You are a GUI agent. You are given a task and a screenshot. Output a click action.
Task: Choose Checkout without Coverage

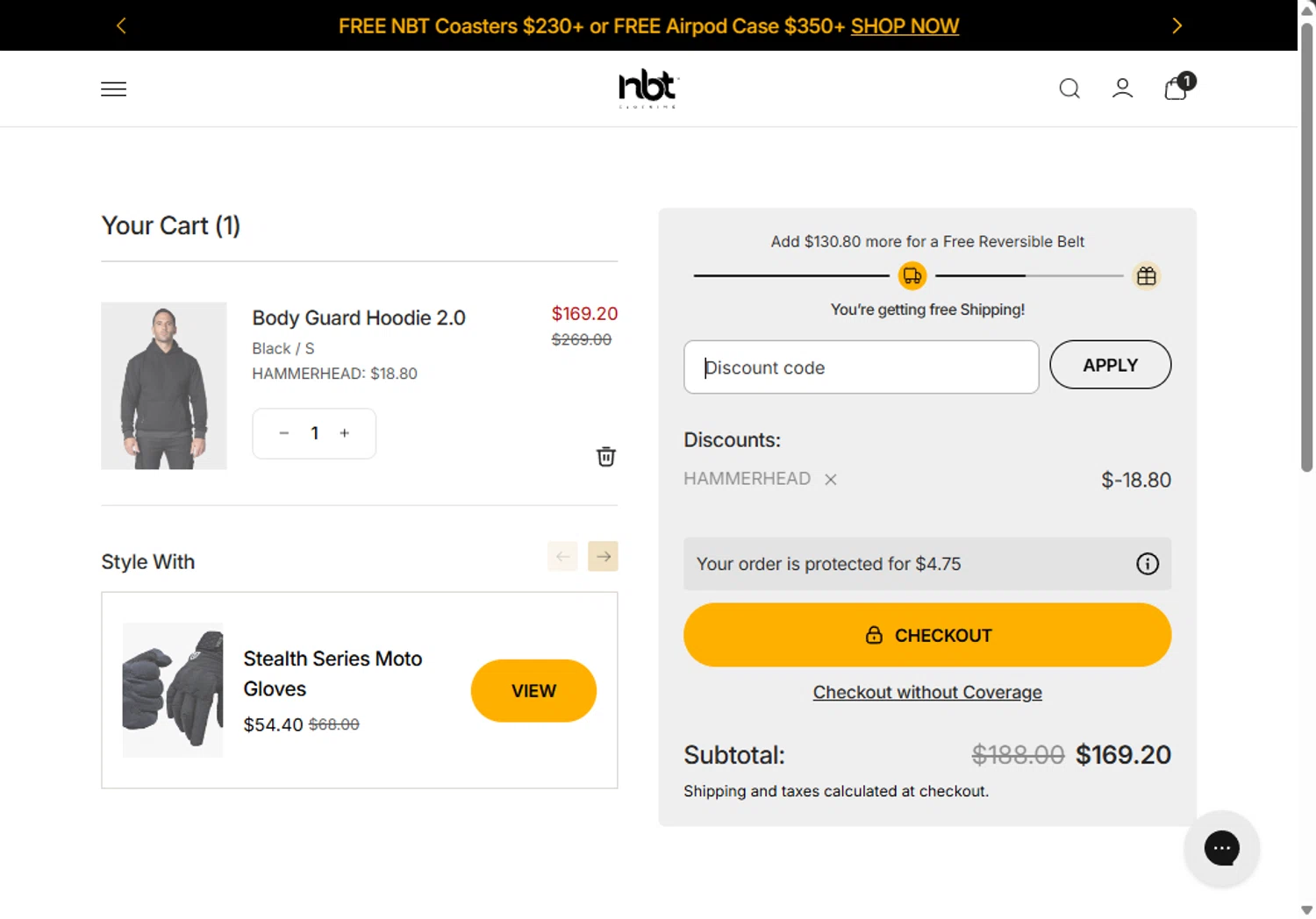927,693
